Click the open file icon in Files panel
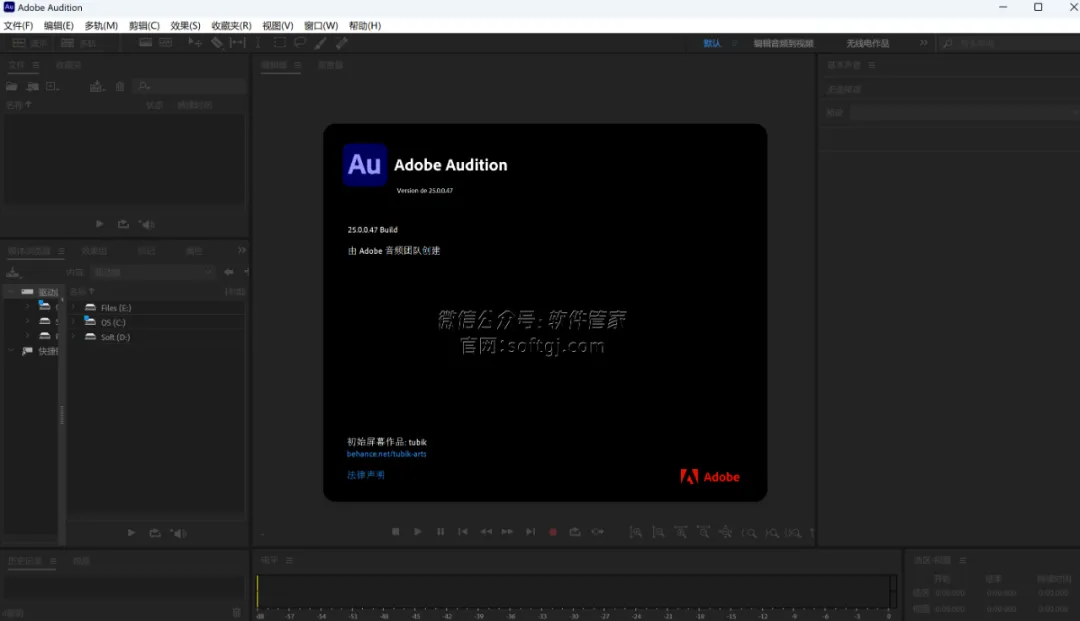Viewport: 1080px width, 621px height. (x=12, y=86)
